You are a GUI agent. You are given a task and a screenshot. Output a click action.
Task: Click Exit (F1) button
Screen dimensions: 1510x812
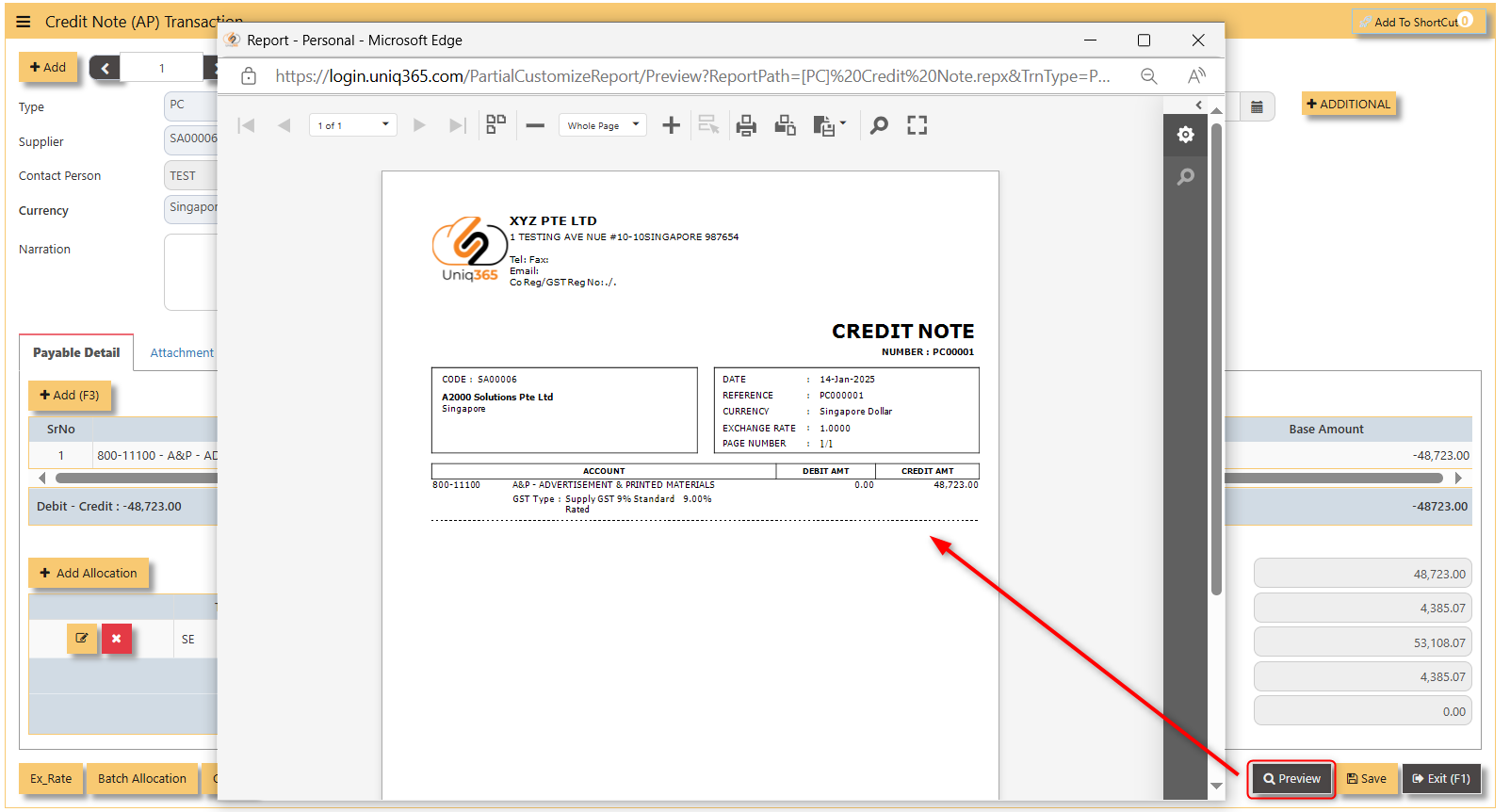point(1441,779)
